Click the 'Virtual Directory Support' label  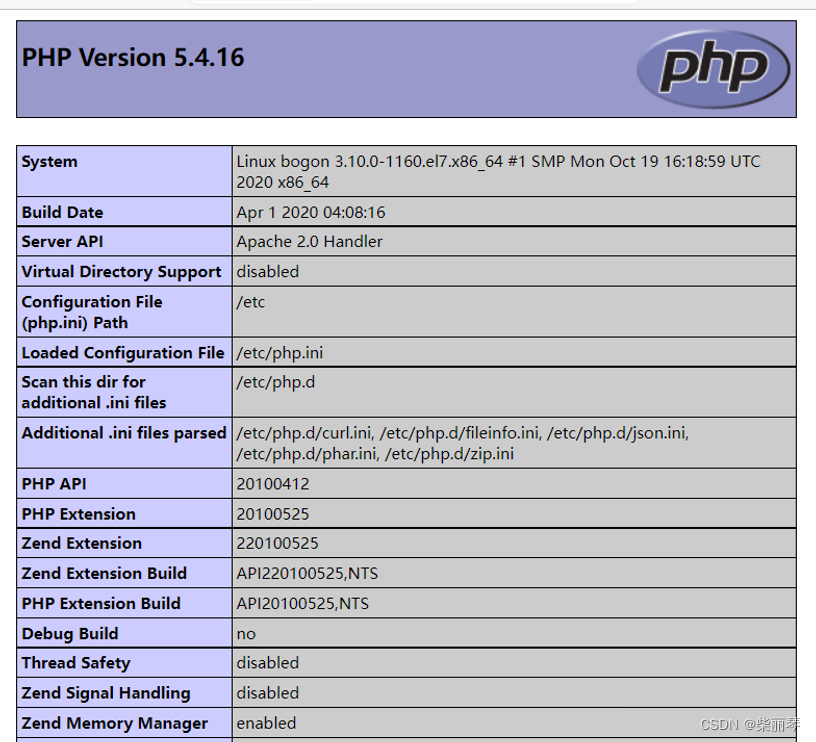(121, 272)
